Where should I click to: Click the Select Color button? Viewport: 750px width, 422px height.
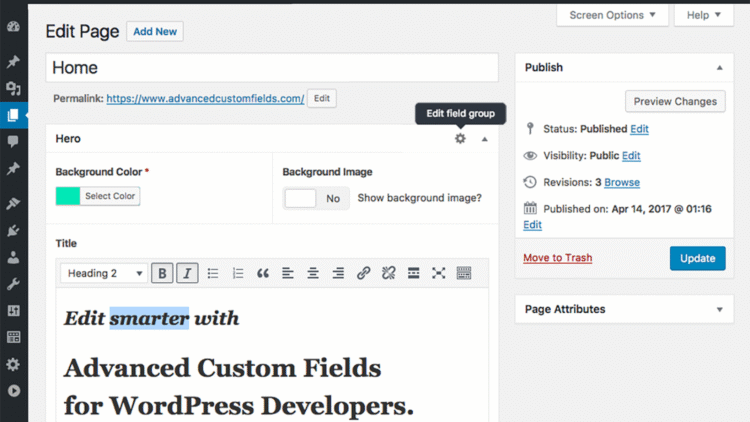click(x=110, y=196)
